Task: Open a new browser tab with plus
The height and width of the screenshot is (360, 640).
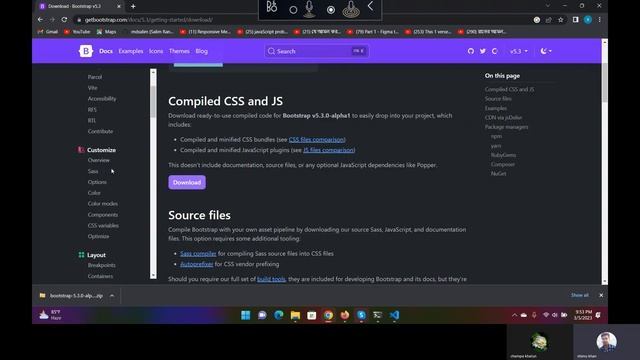Action: point(133,6)
